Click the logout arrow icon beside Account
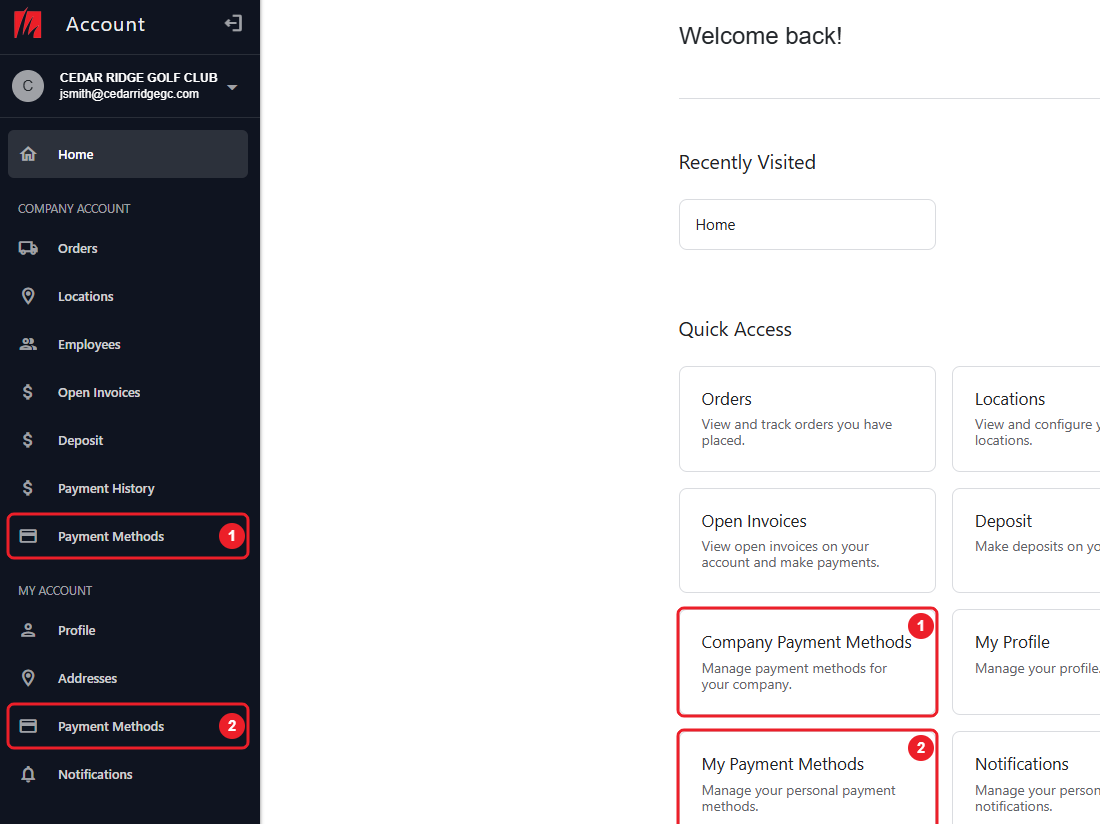The height and width of the screenshot is (824, 1100). pos(233,24)
